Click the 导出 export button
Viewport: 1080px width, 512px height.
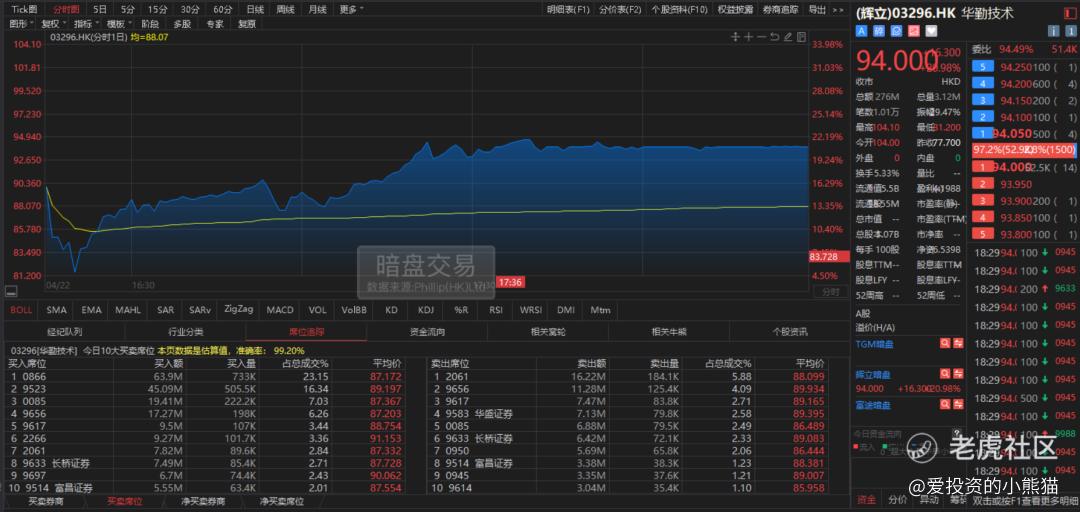click(x=817, y=10)
